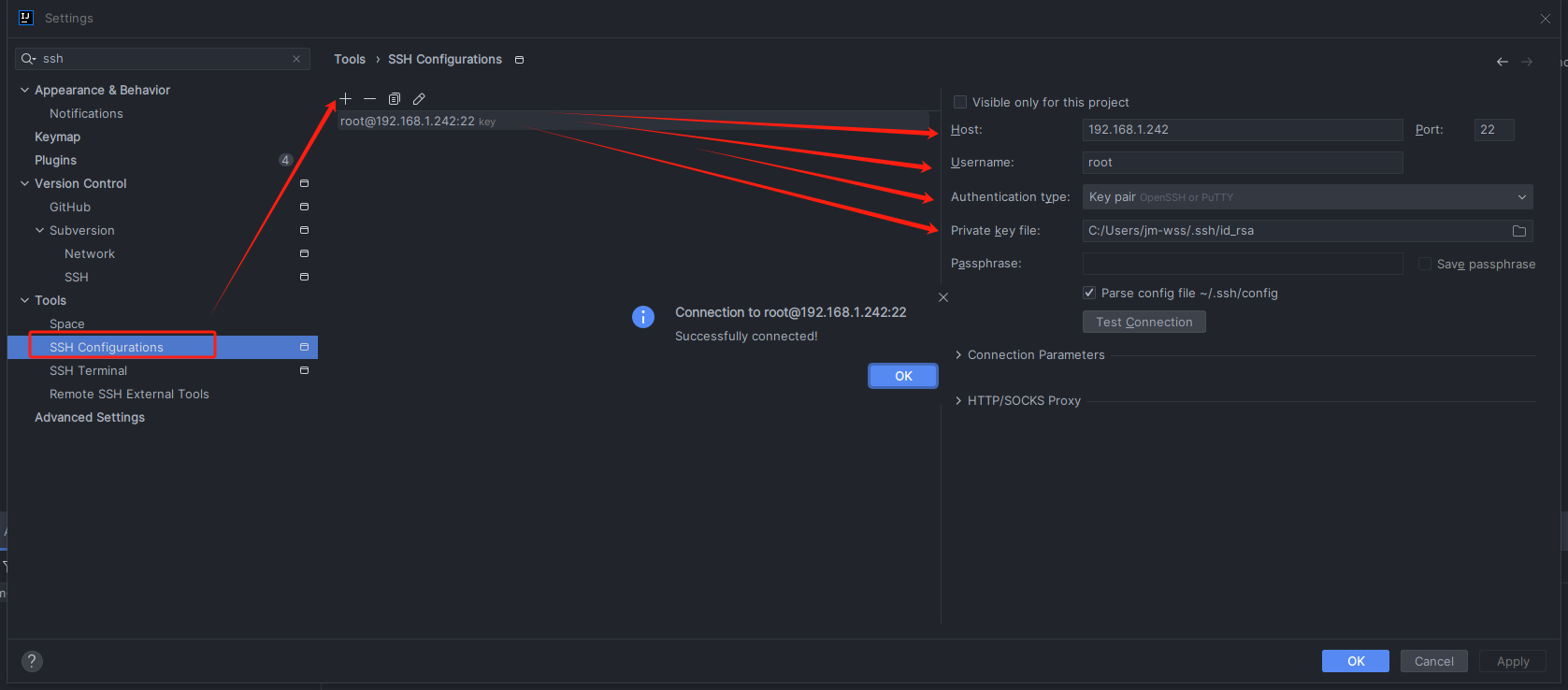Toggle Save passphrase checkbox
The height and width of the screenshot is (690, 1568).
tap(1425, 265)
